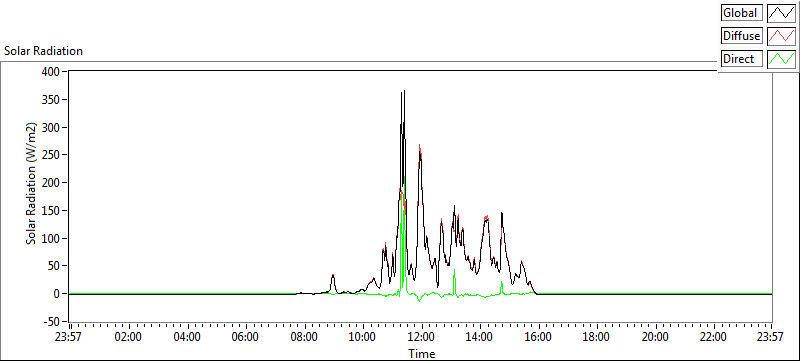Click the 20:00 time tick label

(x=655, y=337)
